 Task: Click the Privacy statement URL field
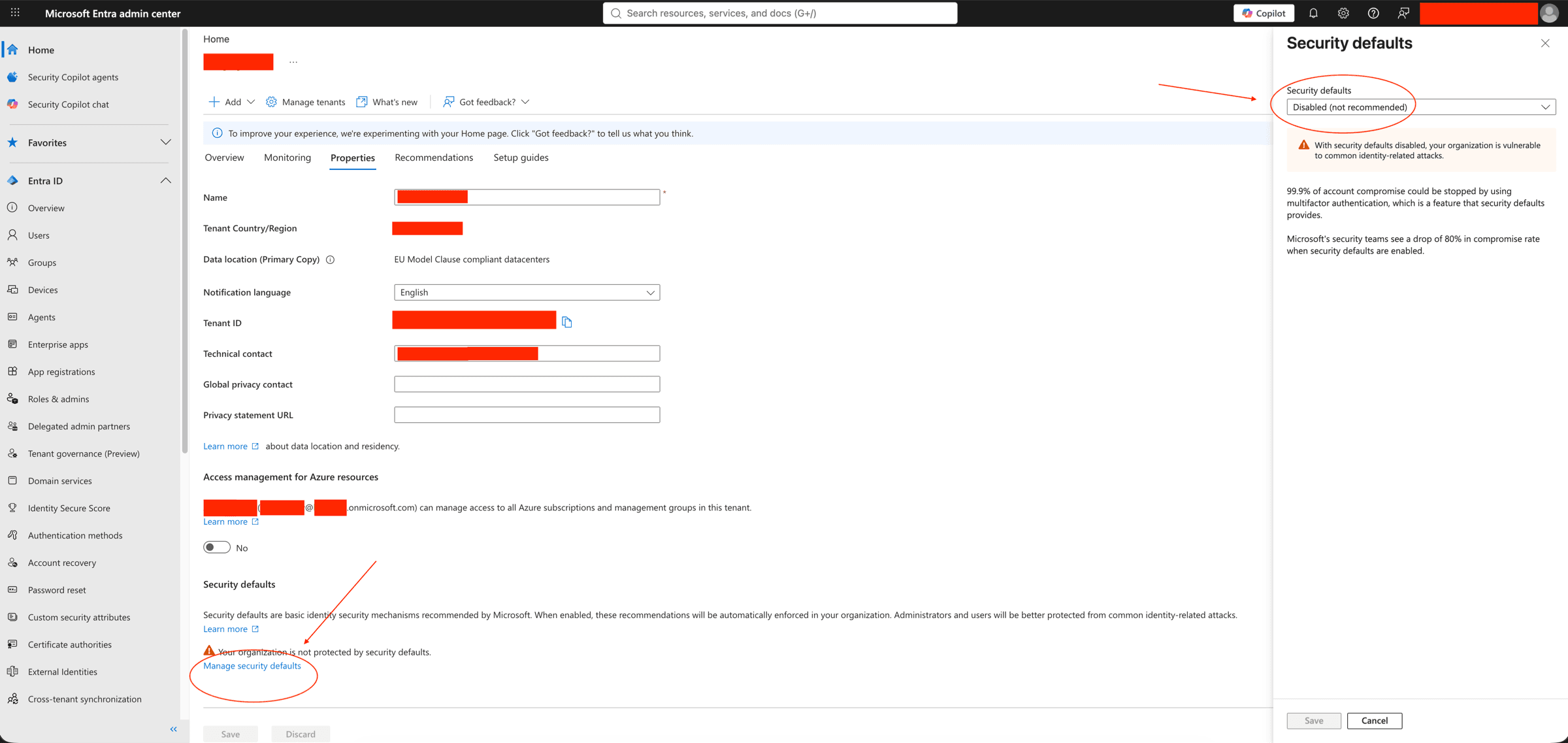point(527,415)
